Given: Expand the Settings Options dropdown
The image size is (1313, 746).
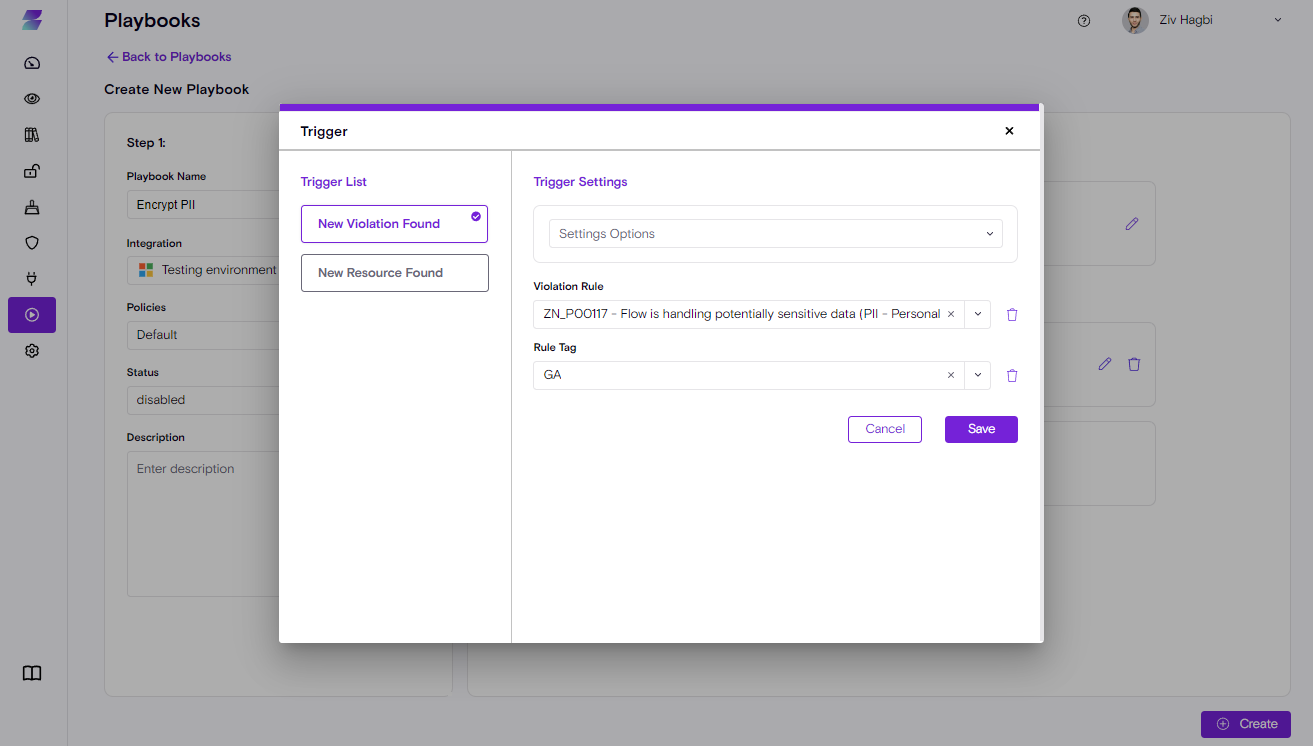Looking at the screenshot, I should point(775,234).
